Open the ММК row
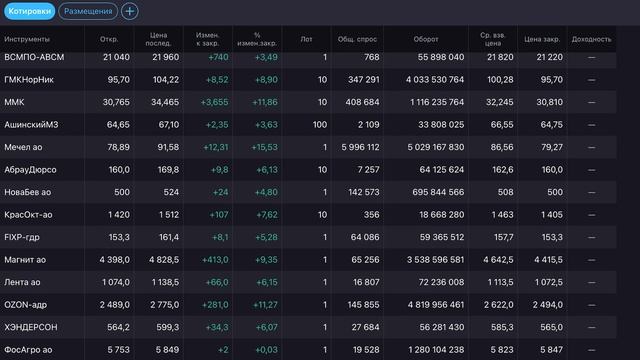The width and height of the screenshot is (640, 360). 308,102
